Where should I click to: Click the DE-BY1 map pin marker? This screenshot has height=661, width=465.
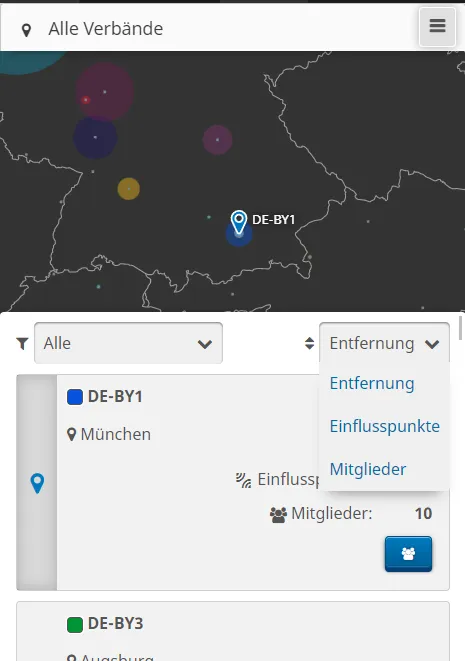[x=239, y=222]
